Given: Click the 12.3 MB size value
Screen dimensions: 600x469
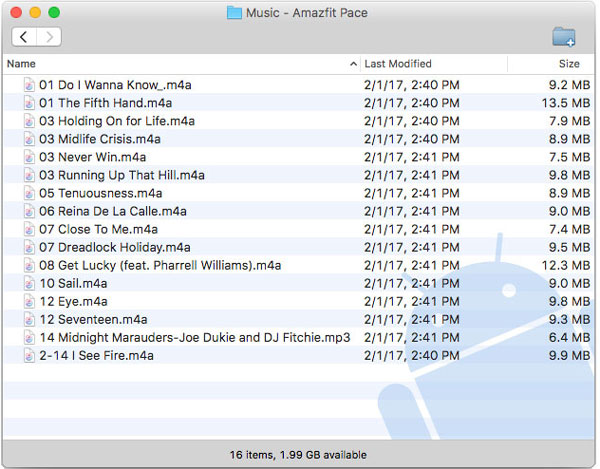Looking at the screenshot, I should (x=566, y=265).
